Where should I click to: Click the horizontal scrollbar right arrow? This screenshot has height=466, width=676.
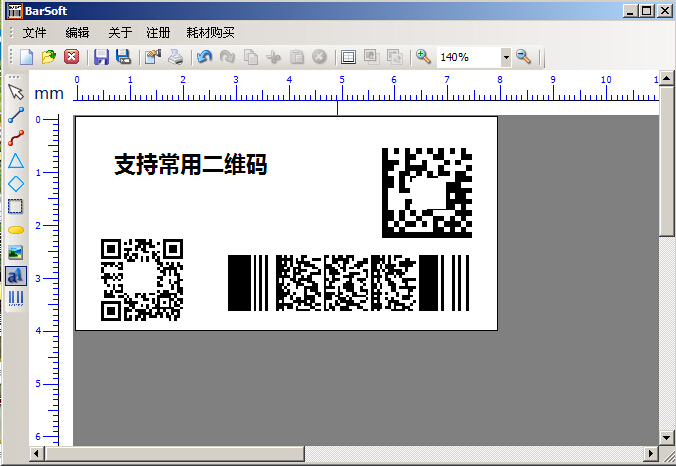(651, 453)
